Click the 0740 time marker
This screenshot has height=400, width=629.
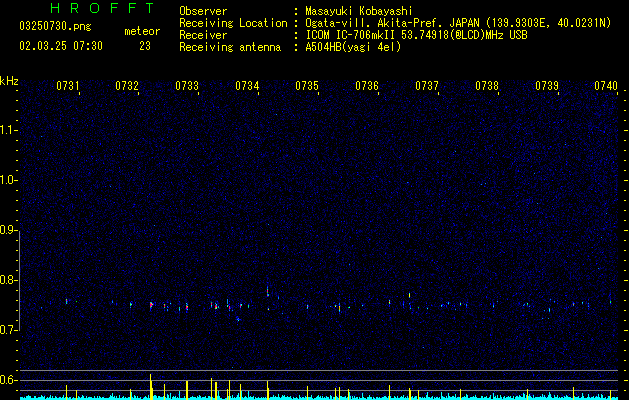tap(606, 86)
